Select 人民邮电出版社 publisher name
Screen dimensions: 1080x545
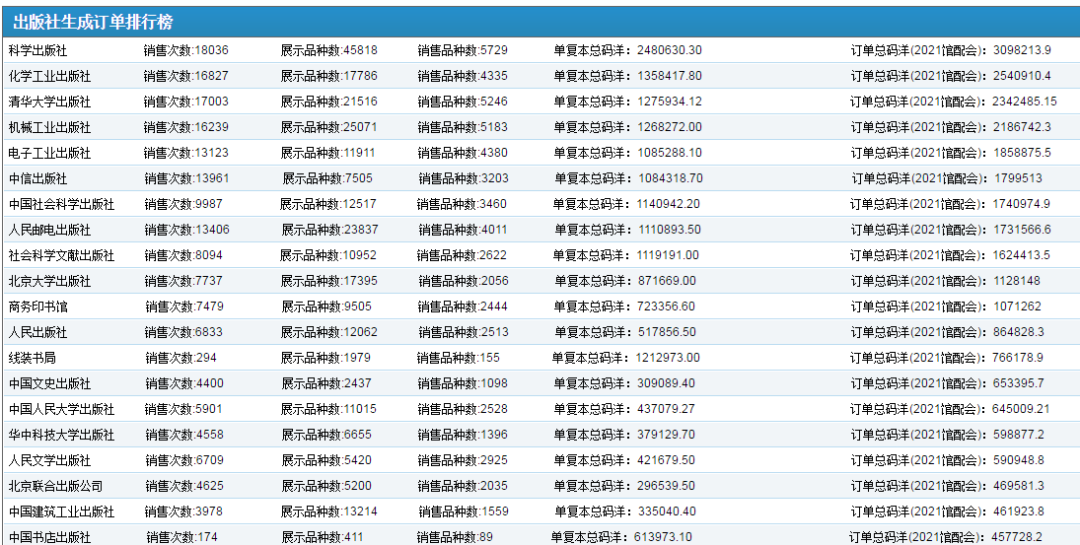[50, 230]
